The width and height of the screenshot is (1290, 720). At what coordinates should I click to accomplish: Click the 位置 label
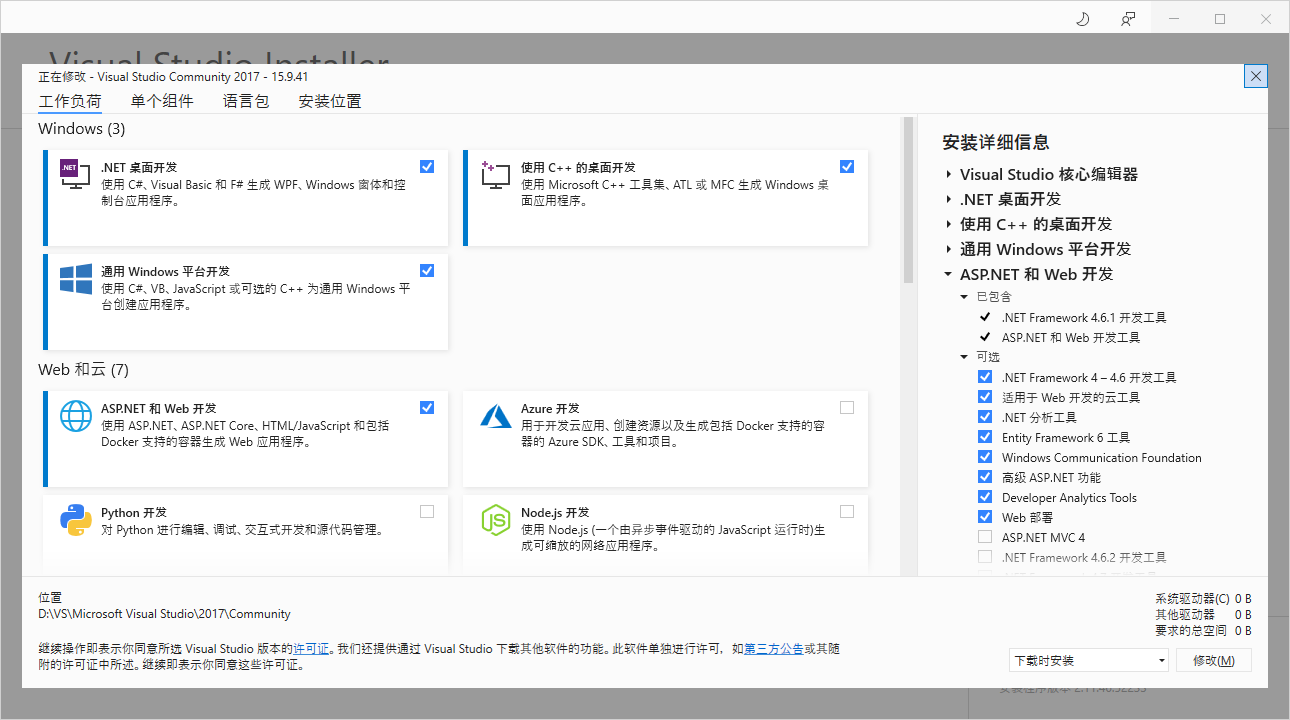tap(50, 597)
